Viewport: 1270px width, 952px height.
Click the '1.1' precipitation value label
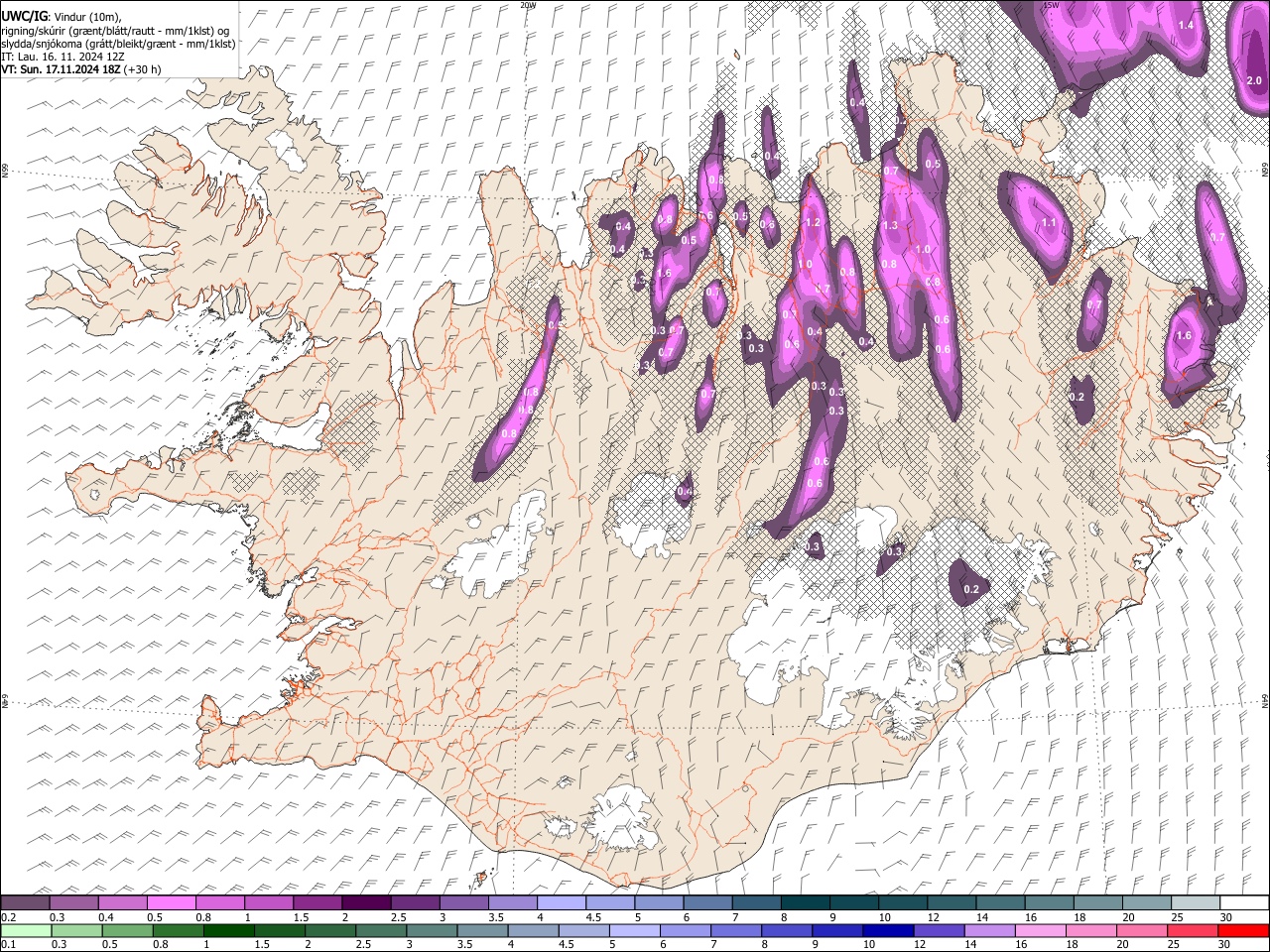[1050, 223]
